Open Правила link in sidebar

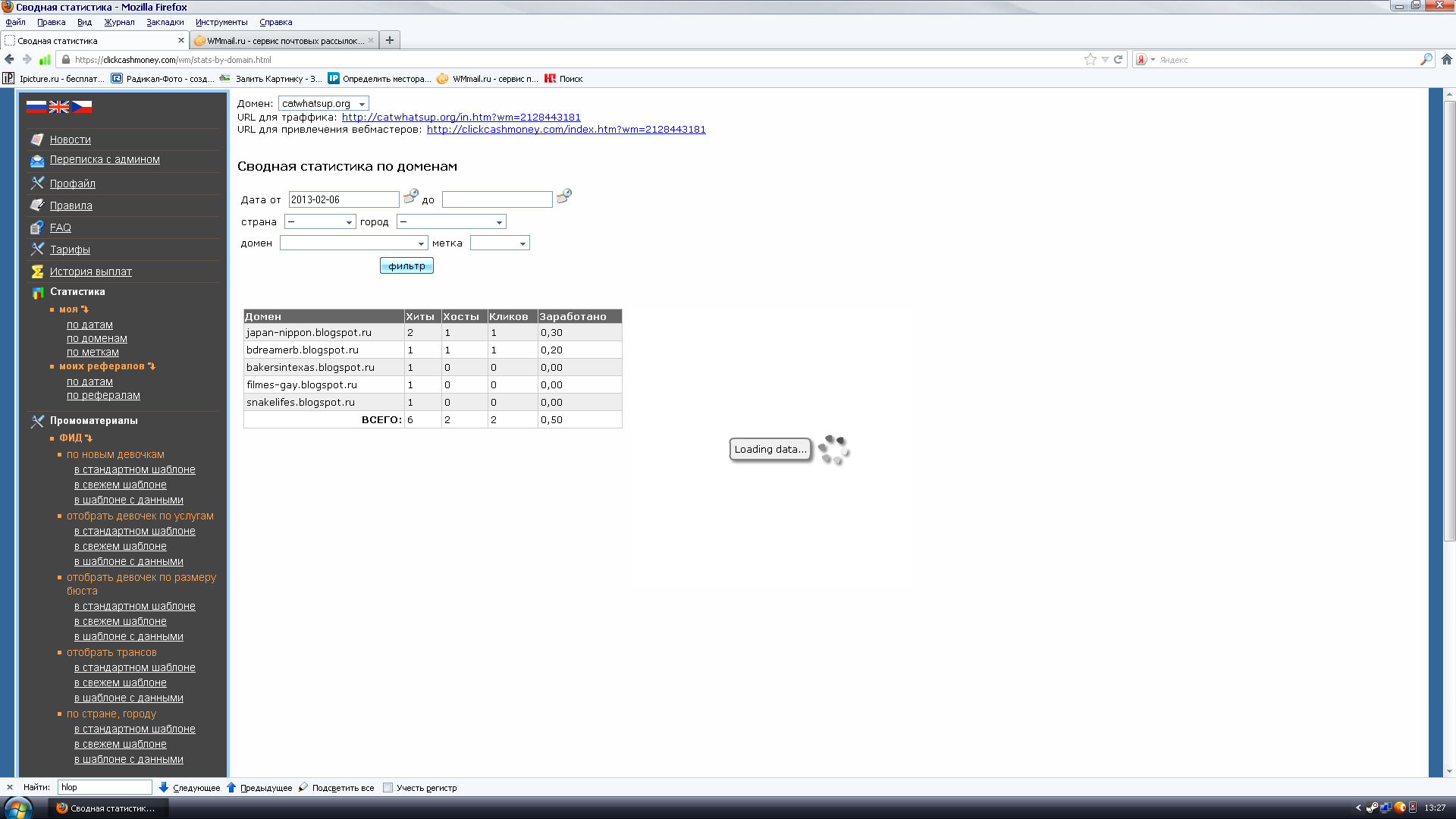(x=71, y=206)
